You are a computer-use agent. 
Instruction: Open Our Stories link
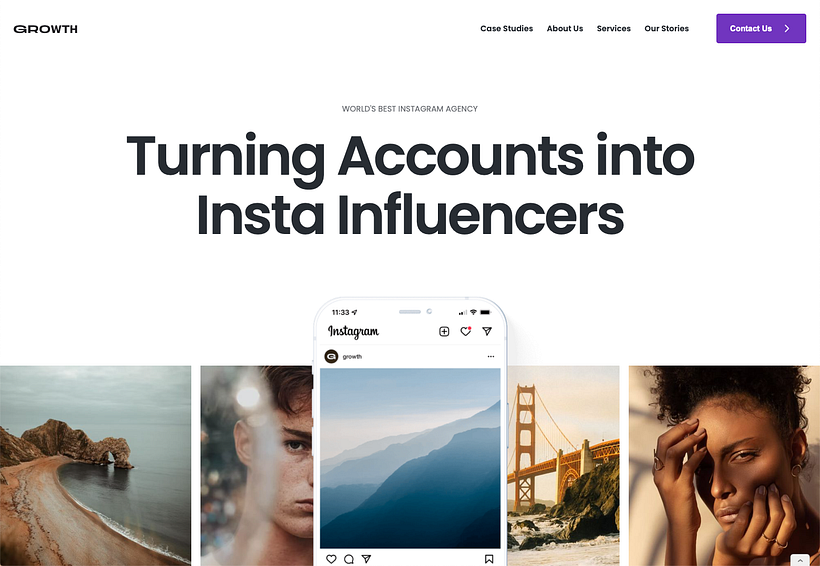pyautogui.click(x=666, y=29)
